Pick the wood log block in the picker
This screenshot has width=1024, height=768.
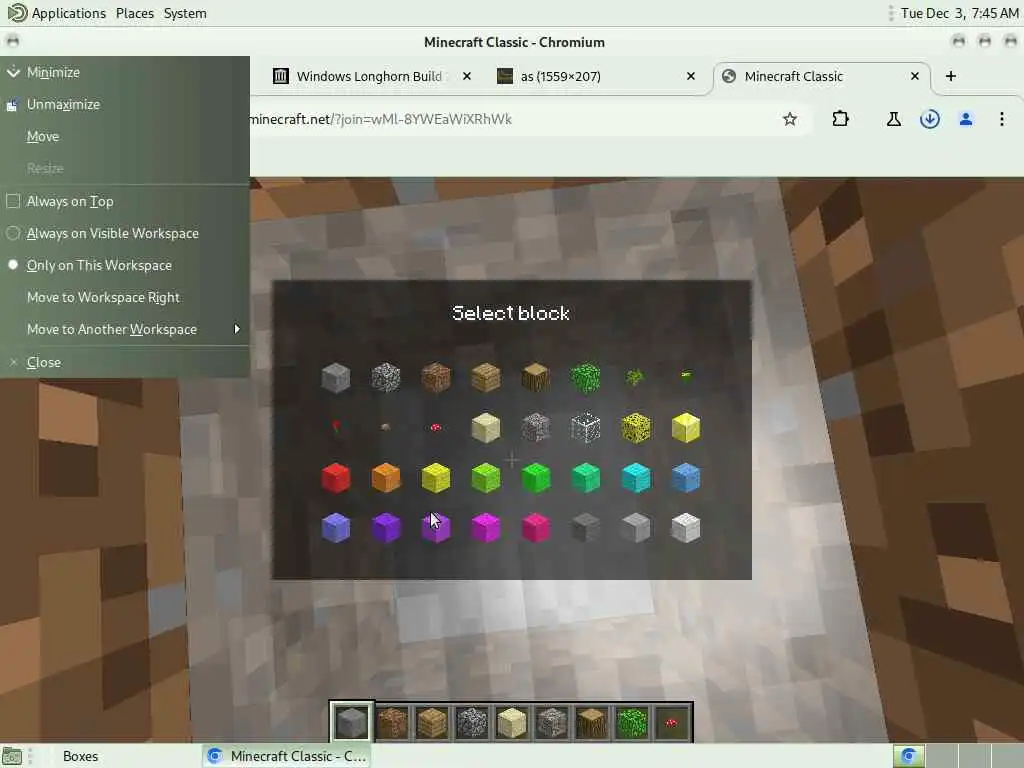(536, 378)
